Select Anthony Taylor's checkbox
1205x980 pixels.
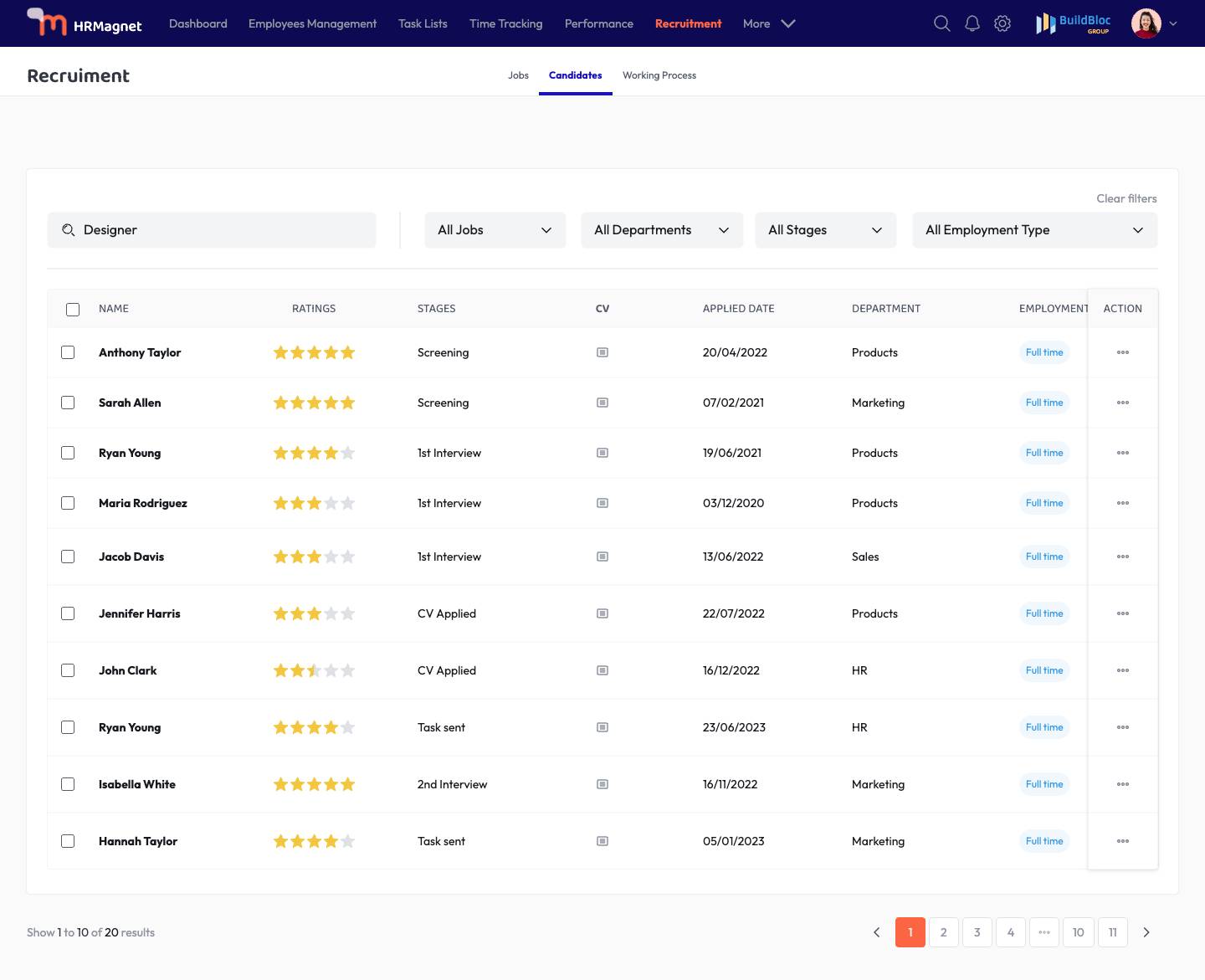pyautogui.click(x=68, y=352)
